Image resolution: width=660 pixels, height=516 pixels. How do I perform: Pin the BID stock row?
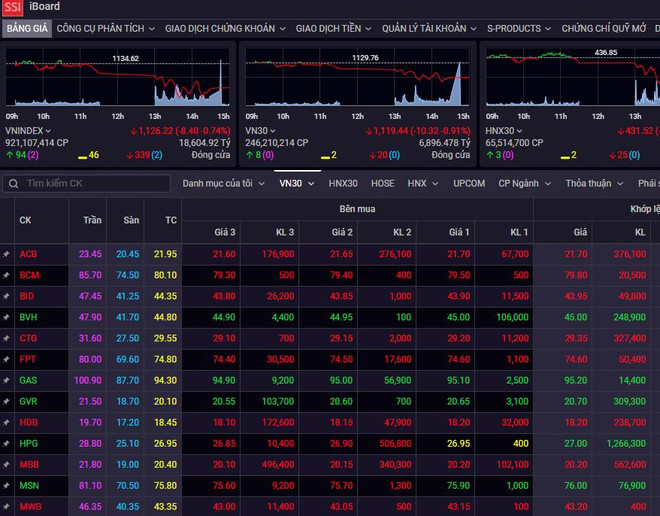[x=6, y=296]
